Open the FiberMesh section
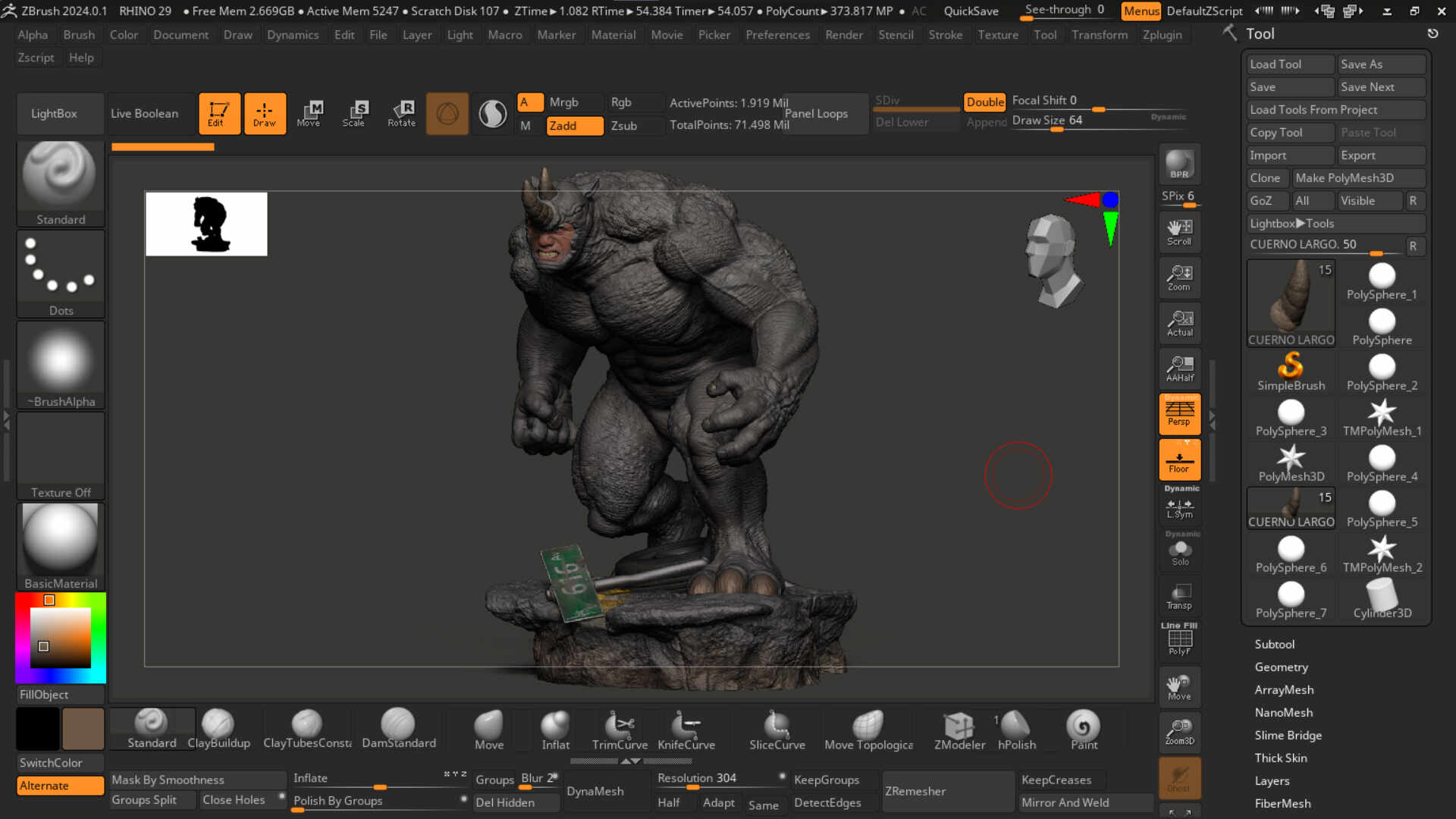This screenshot has height=819, width=1456. tap(1282, 803)
